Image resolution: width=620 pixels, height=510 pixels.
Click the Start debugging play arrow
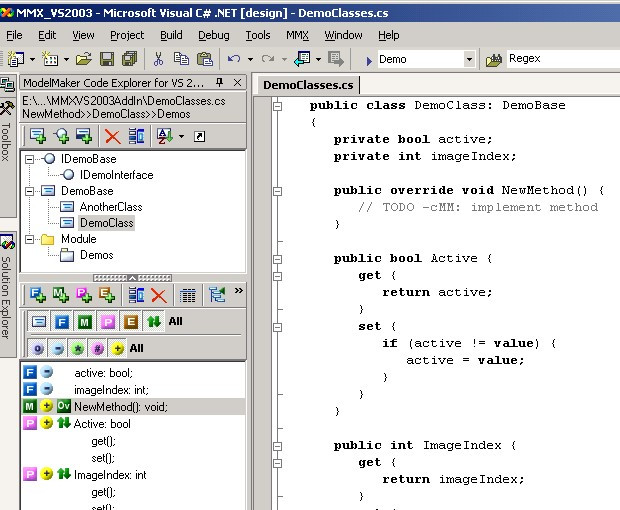pos(369,61)
